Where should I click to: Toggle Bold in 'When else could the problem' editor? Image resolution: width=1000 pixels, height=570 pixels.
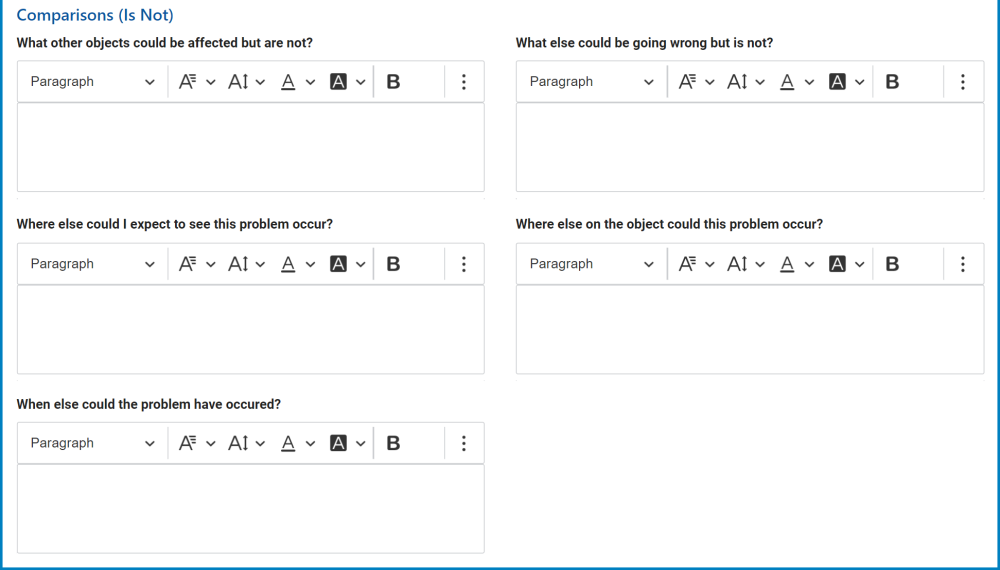coord(393,443)
